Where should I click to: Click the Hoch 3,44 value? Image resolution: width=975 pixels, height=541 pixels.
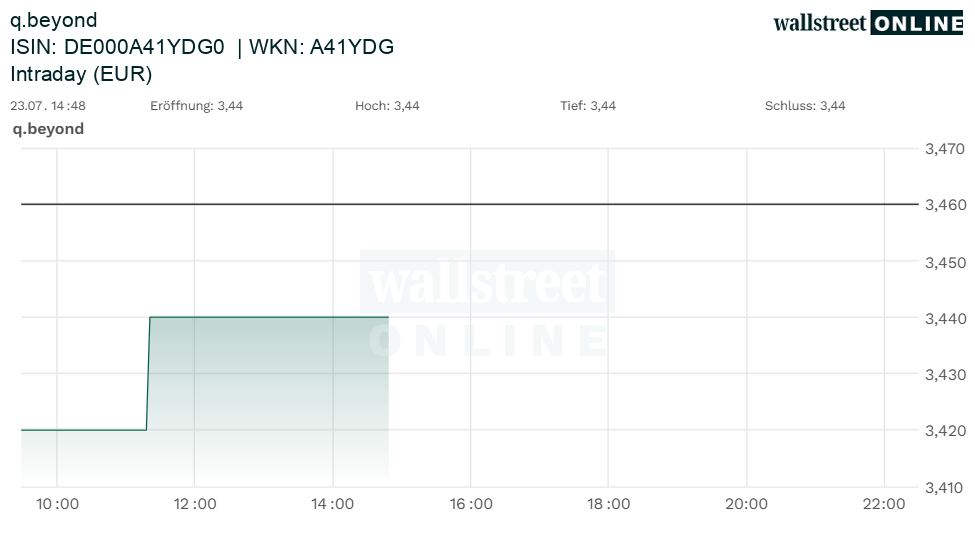coord(387,106)
